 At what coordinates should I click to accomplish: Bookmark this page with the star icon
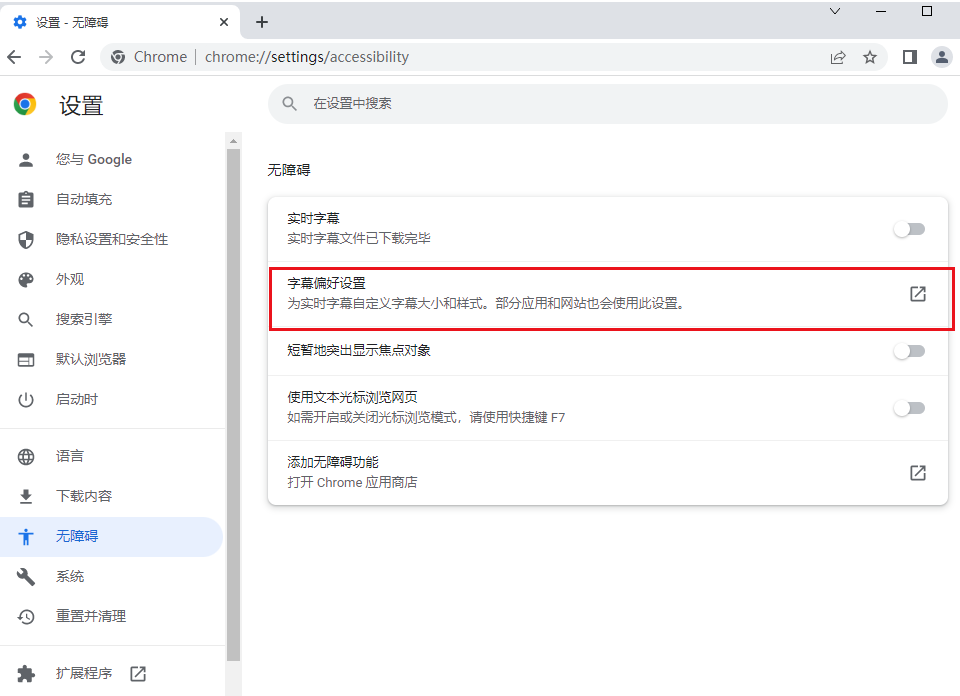coord(869,58)
